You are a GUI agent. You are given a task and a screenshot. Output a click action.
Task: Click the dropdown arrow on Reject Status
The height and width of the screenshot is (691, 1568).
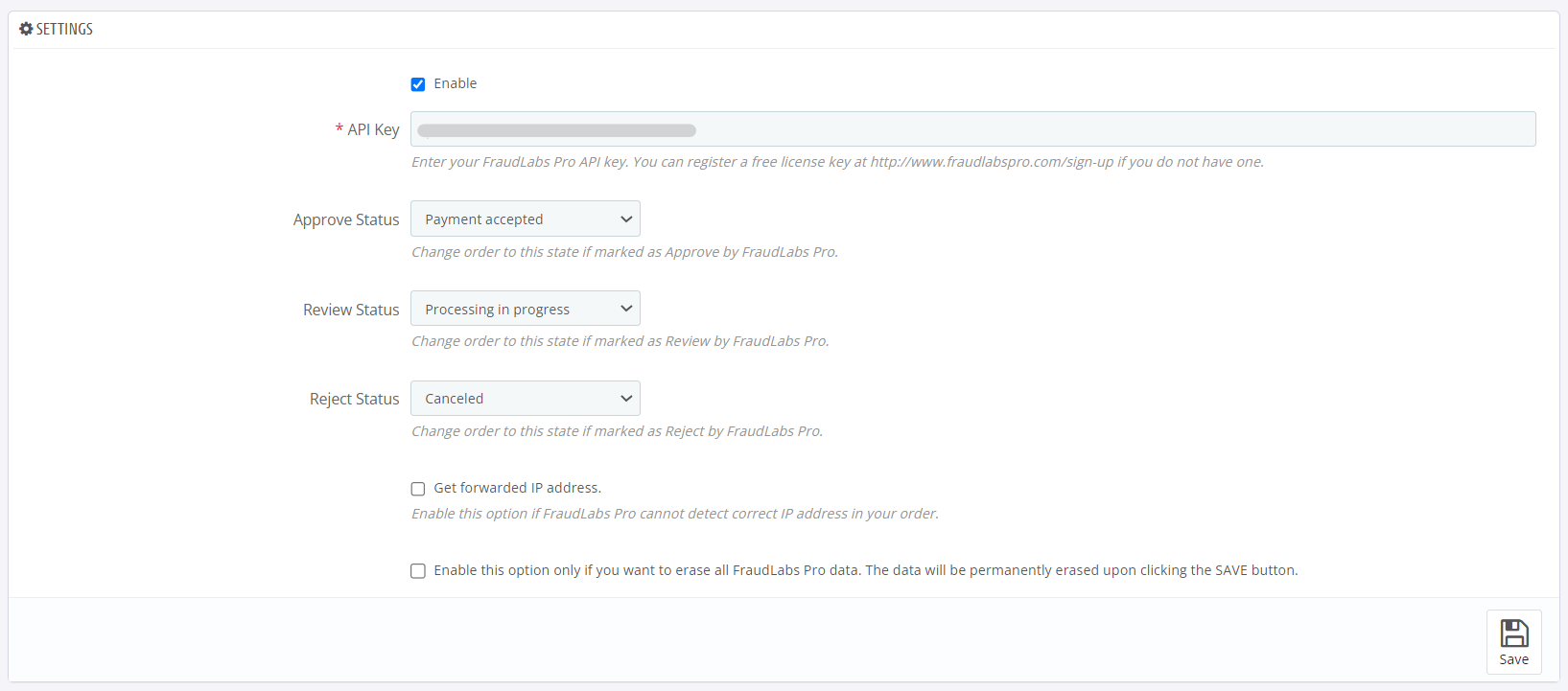[626, 398]
